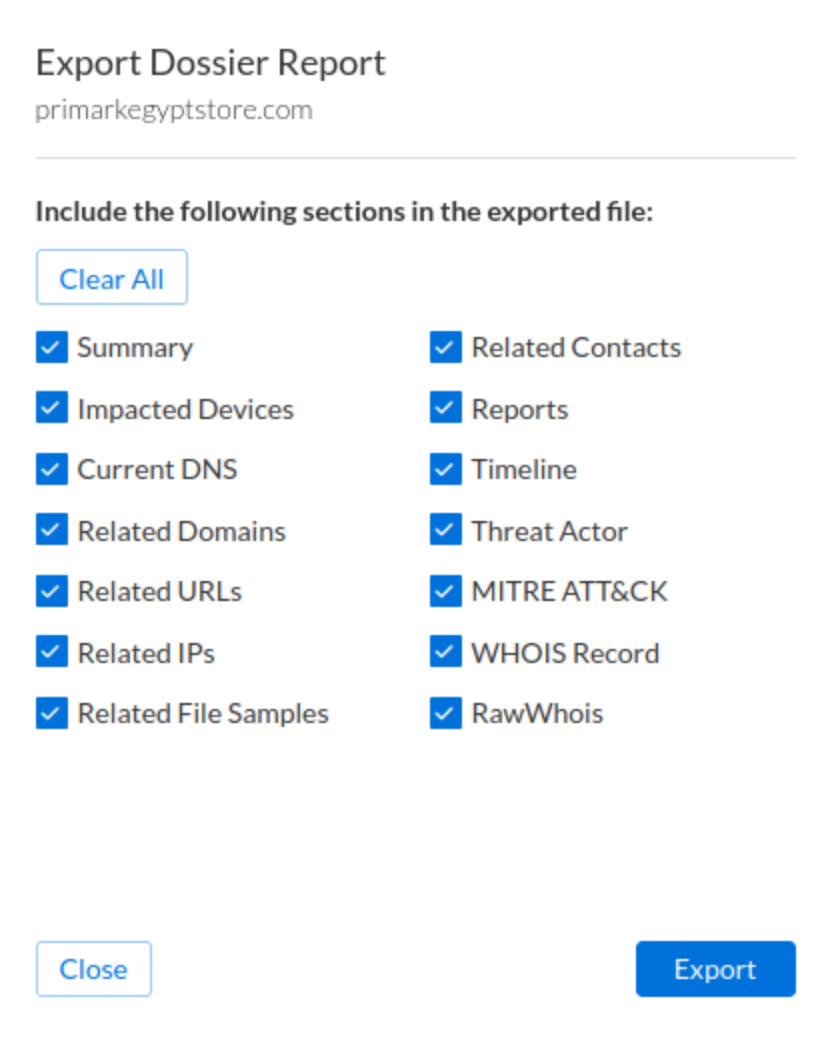Uncheck Related File Samples
Screen dimensions: 828x1038
51,714
